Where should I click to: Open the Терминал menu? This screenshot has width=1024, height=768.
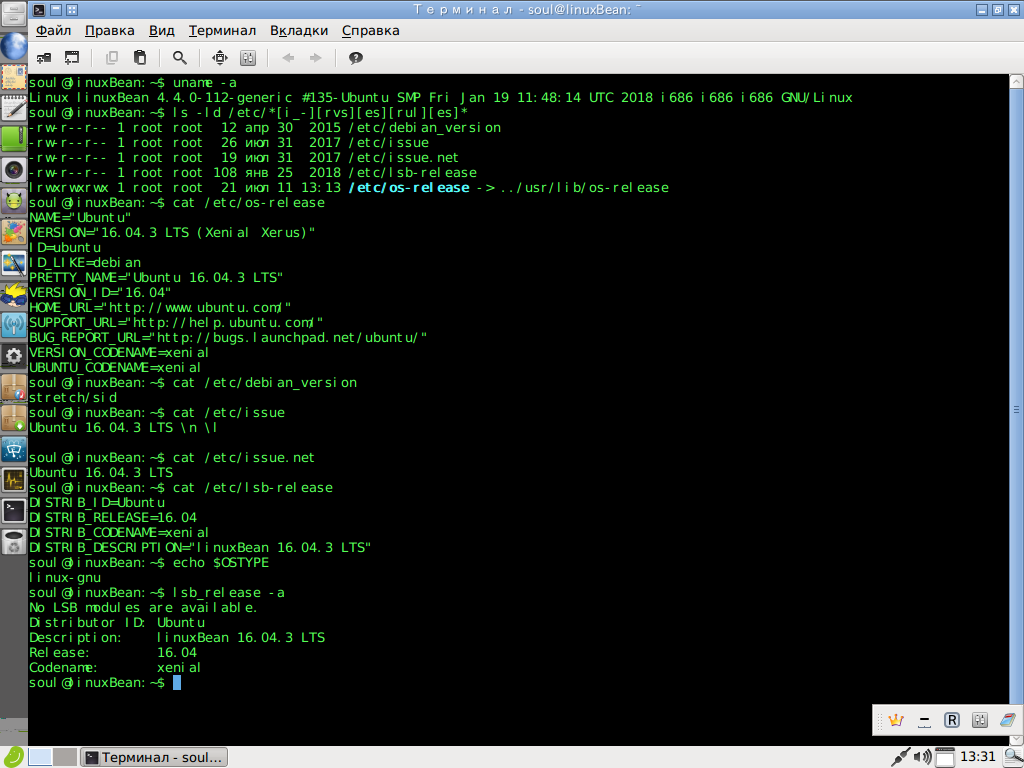[222, 31]
